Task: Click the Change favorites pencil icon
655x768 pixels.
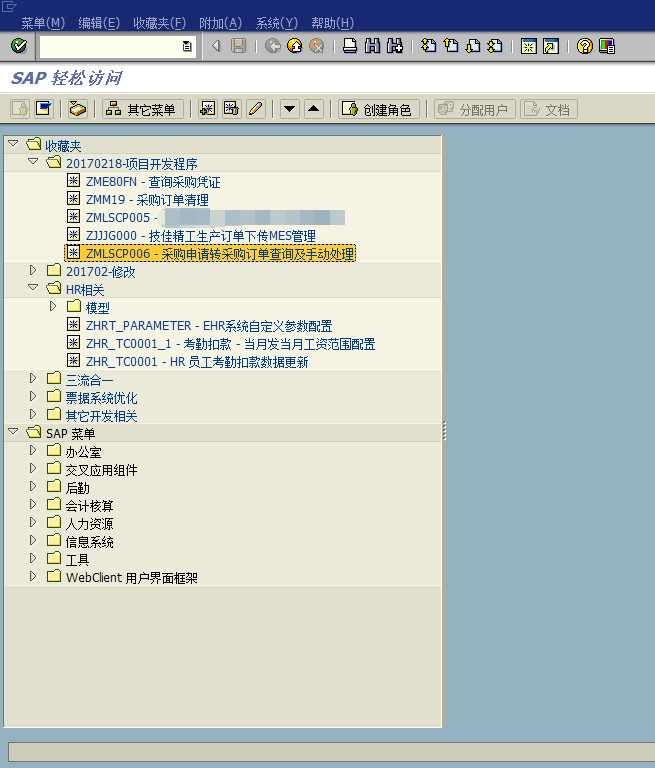Action: point(255,109)
